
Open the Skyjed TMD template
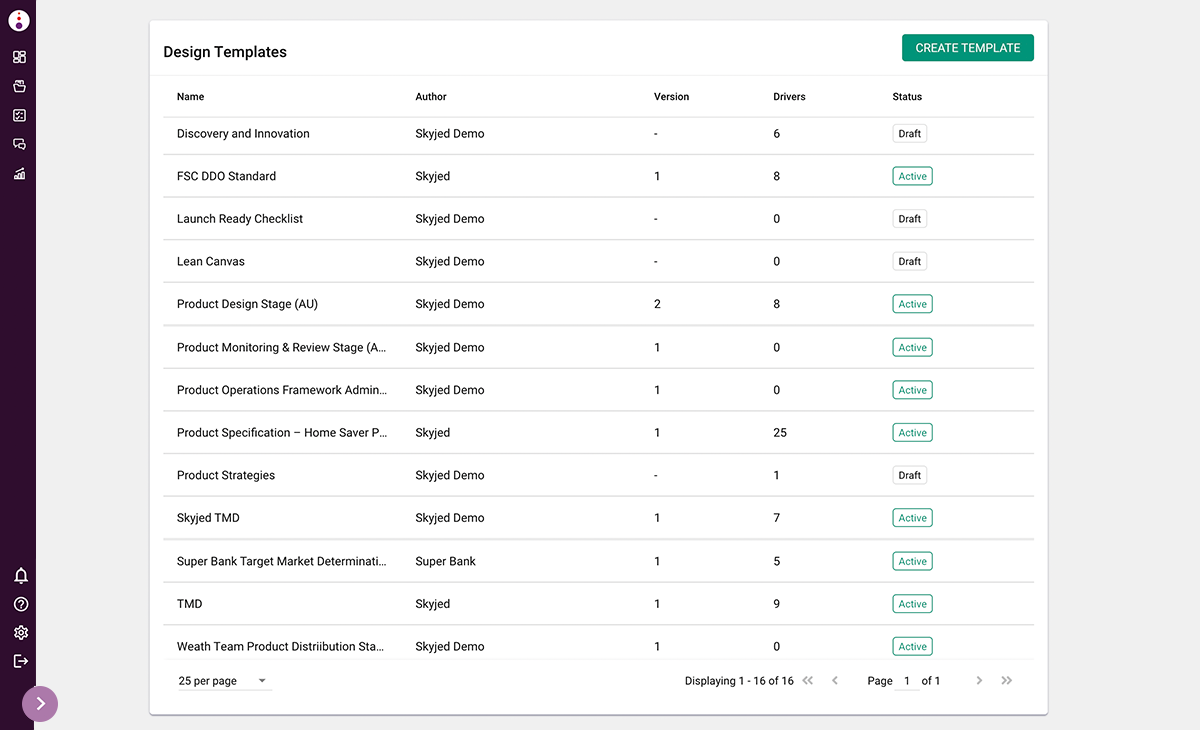click(208, 518)
